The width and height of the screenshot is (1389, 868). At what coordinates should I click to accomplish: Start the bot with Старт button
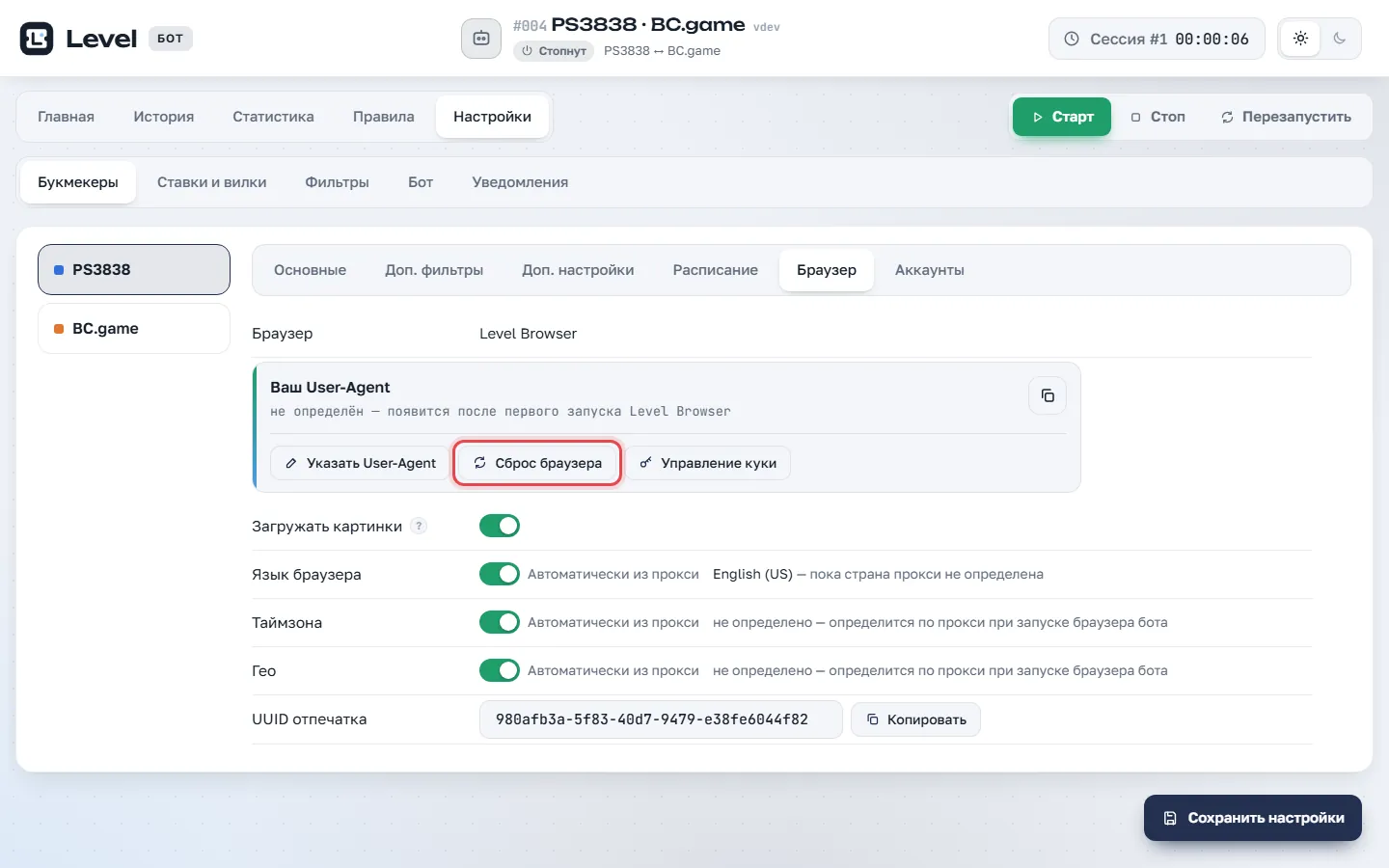point(1062,117)
